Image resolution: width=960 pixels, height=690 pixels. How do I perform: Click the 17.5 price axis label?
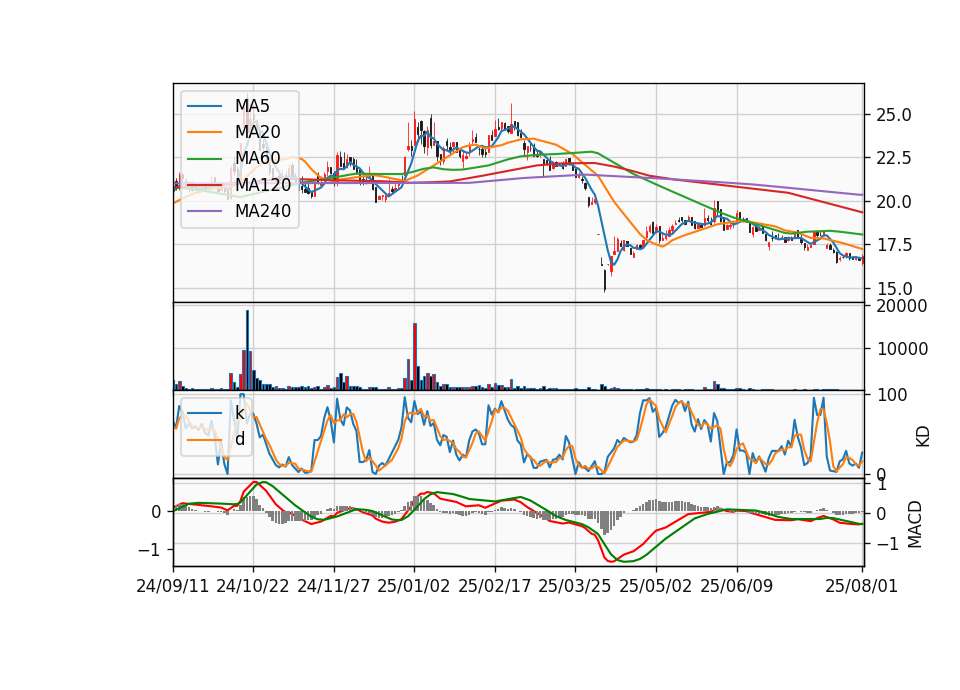pos(894,246)
